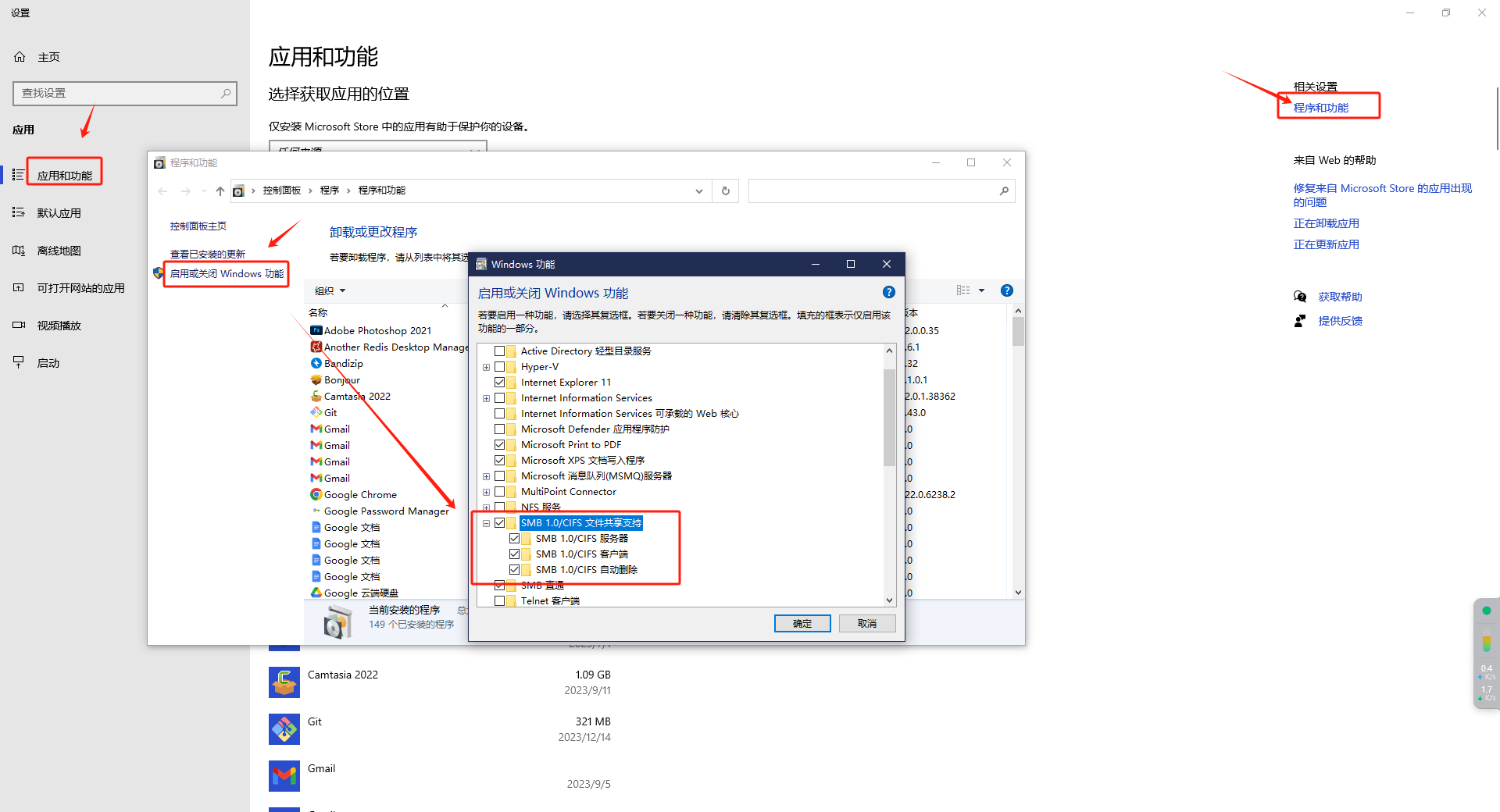This screenshot has width=1500, height=812.
Task: Click the refresh icon beside the address bar
Action: click(725, 191)
